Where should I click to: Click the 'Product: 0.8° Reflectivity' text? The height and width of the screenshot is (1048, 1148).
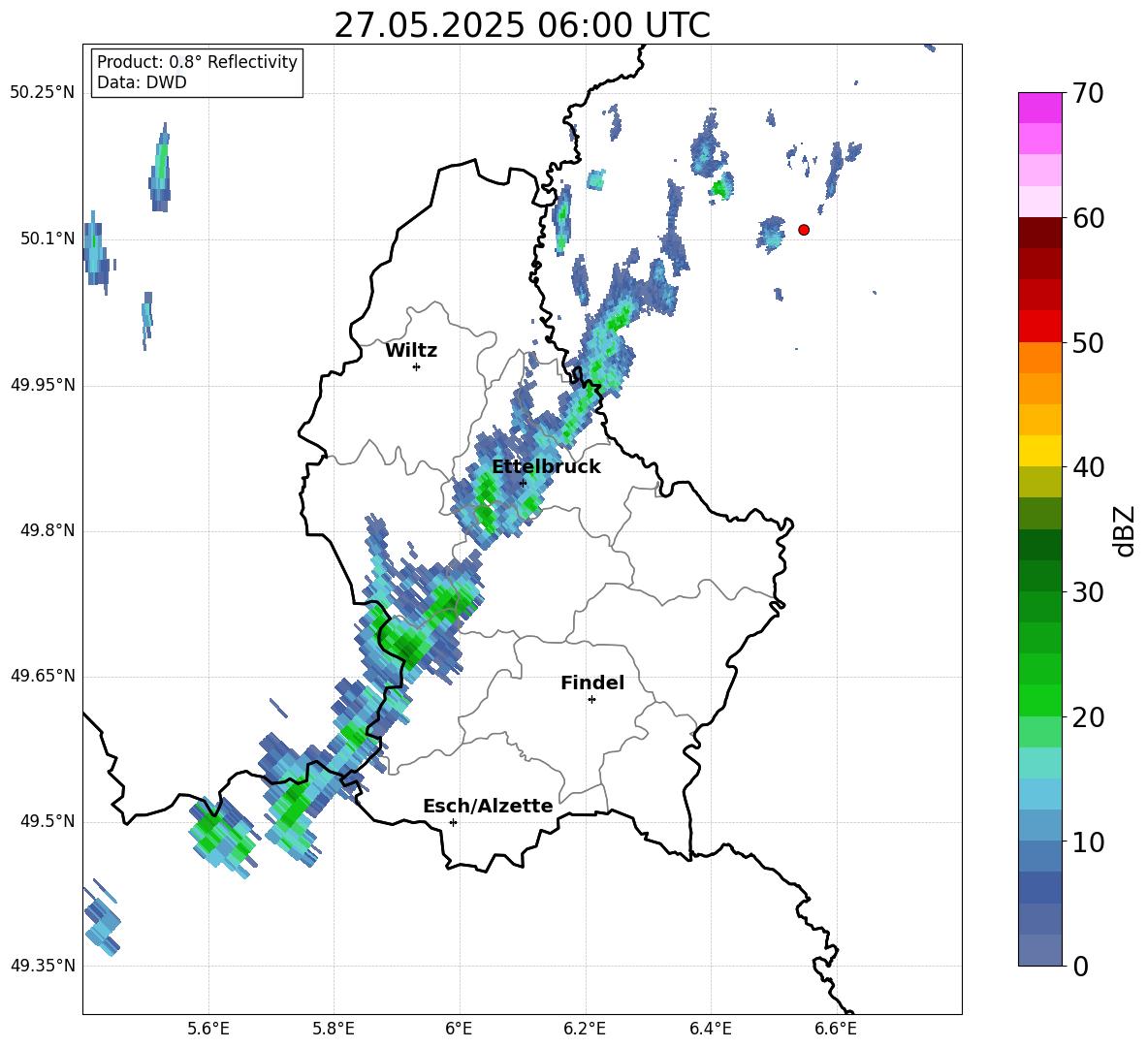point(197,62)
